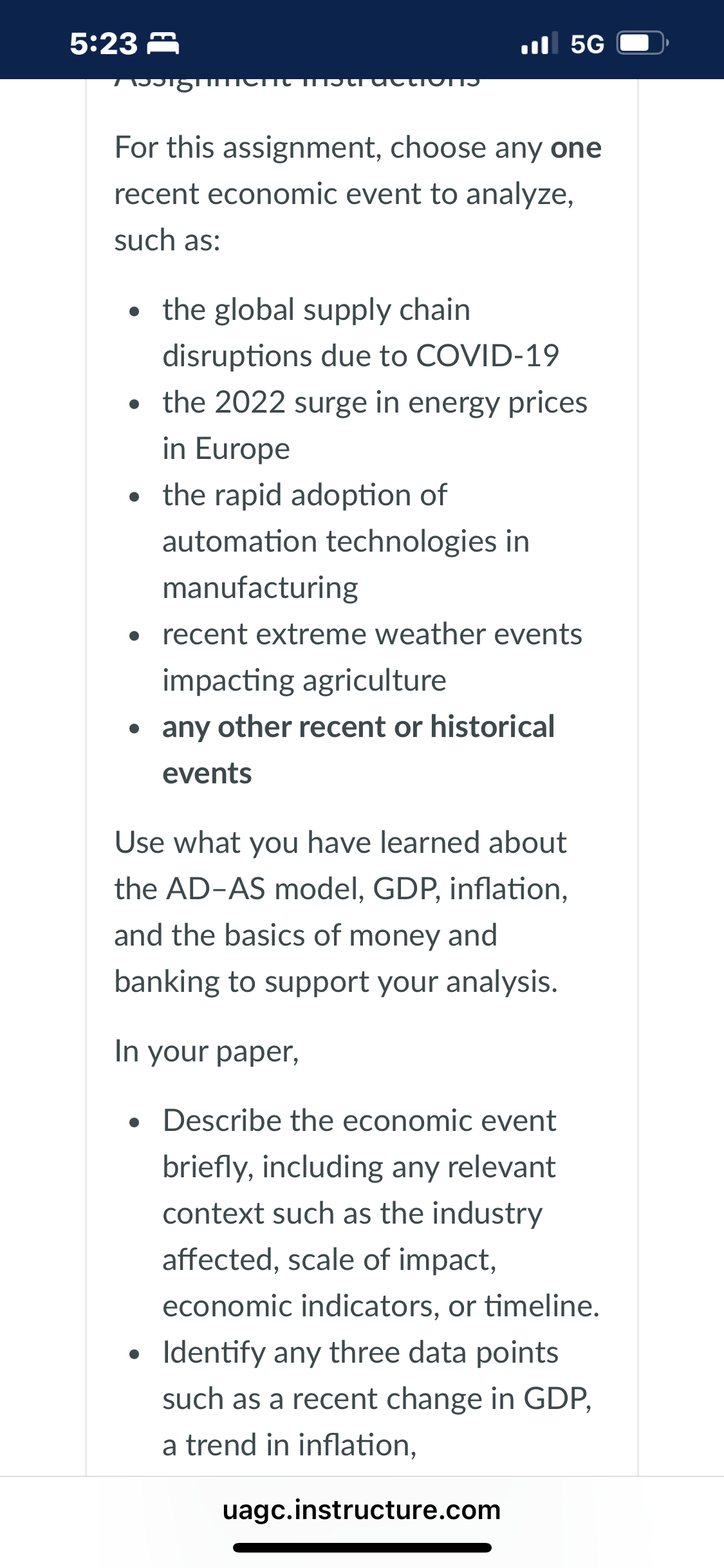Screen dimensions: 724x1568
Task: Tap the uagc.instructure.com address bar
Action: coord(362,1509)
